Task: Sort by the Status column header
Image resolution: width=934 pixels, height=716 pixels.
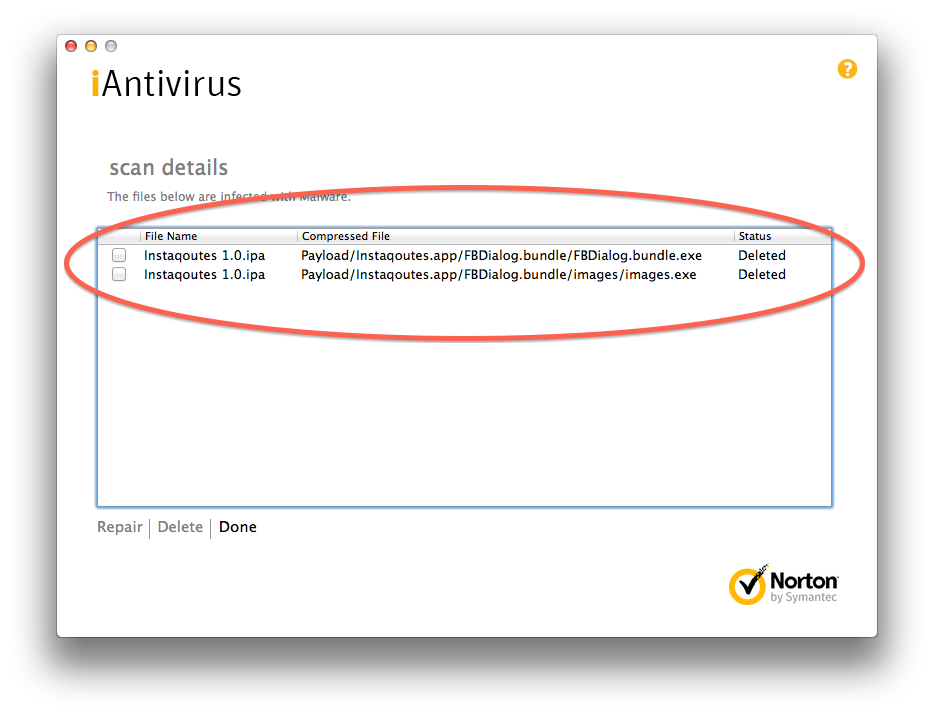Action: (783, 236)
